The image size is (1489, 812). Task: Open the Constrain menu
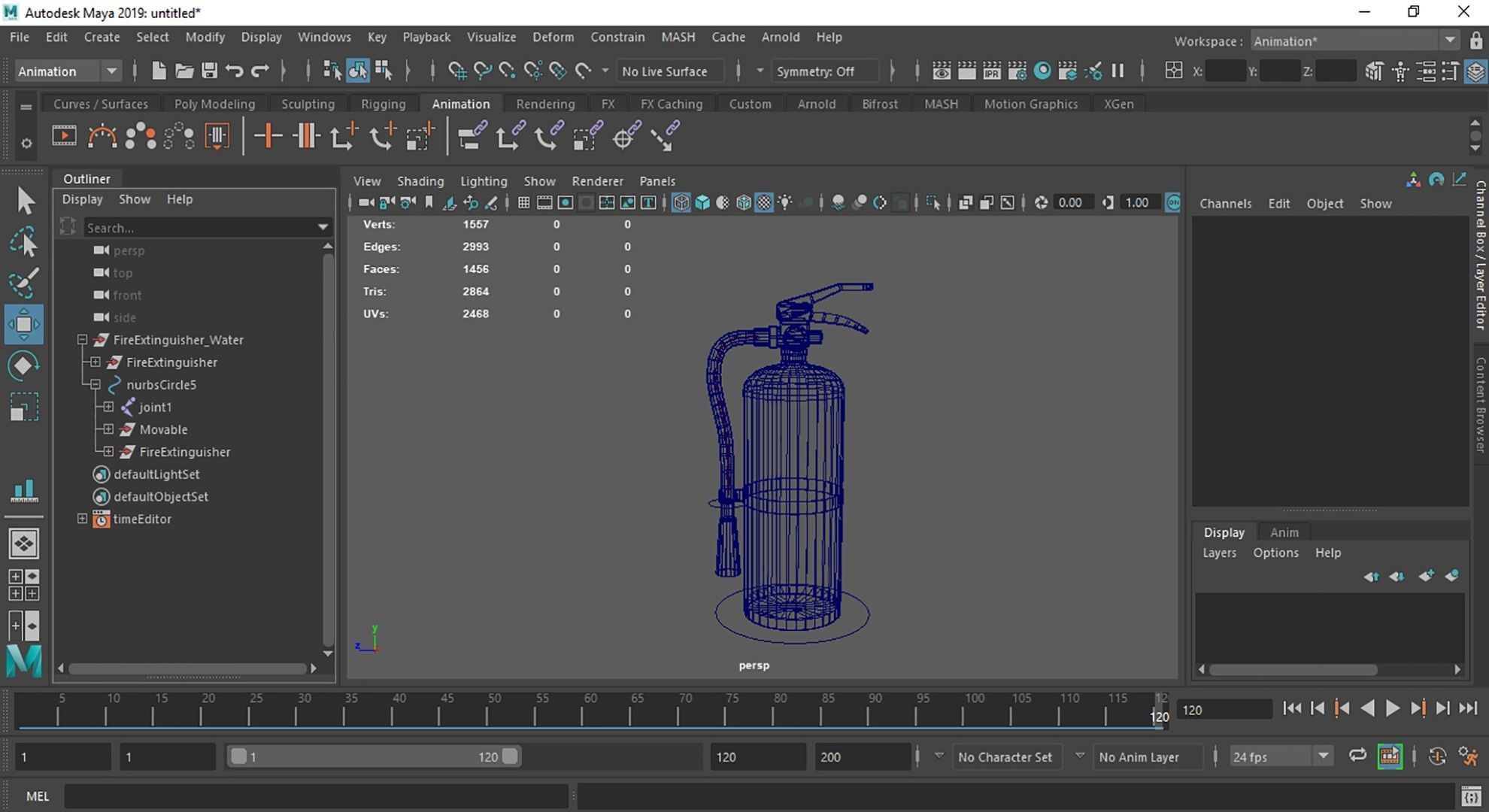(617, 37)
